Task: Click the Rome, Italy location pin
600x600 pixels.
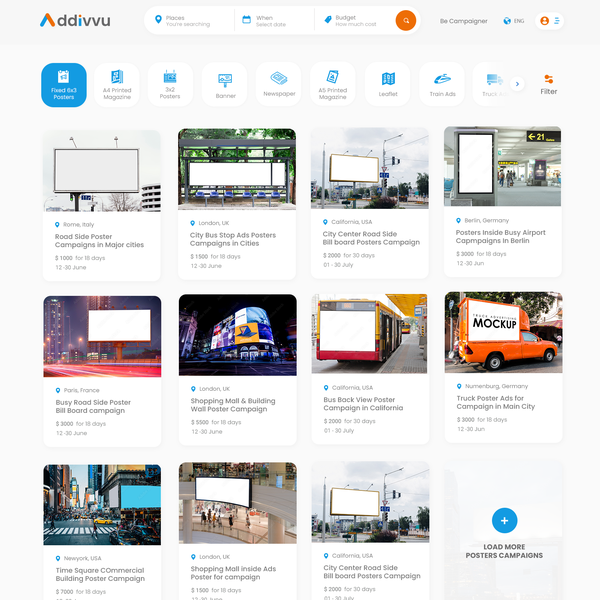Action: pos(57,225)
